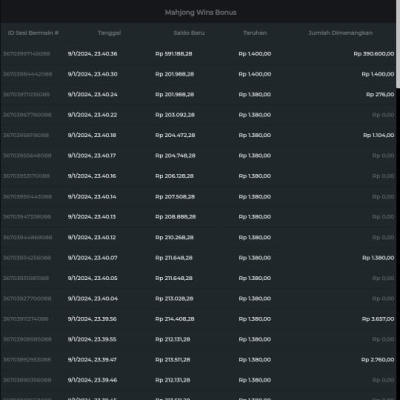Click date 9/1/2024, 23.40.16
The height and width of the screenshot is (400, 400).
[x=92, y=176]
